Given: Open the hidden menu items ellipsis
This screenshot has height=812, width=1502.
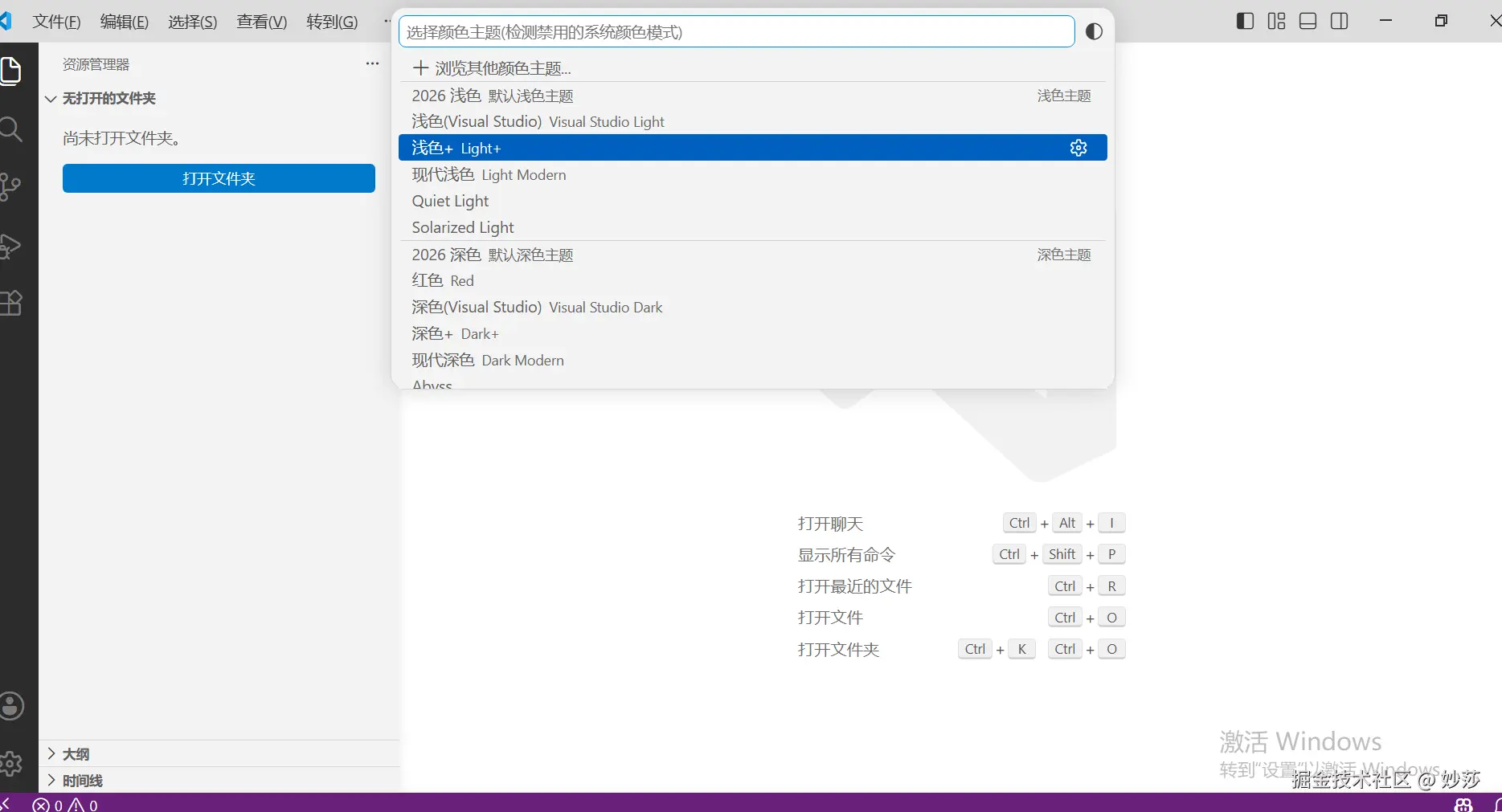Looking at the screenshot, I should [387, 22].
